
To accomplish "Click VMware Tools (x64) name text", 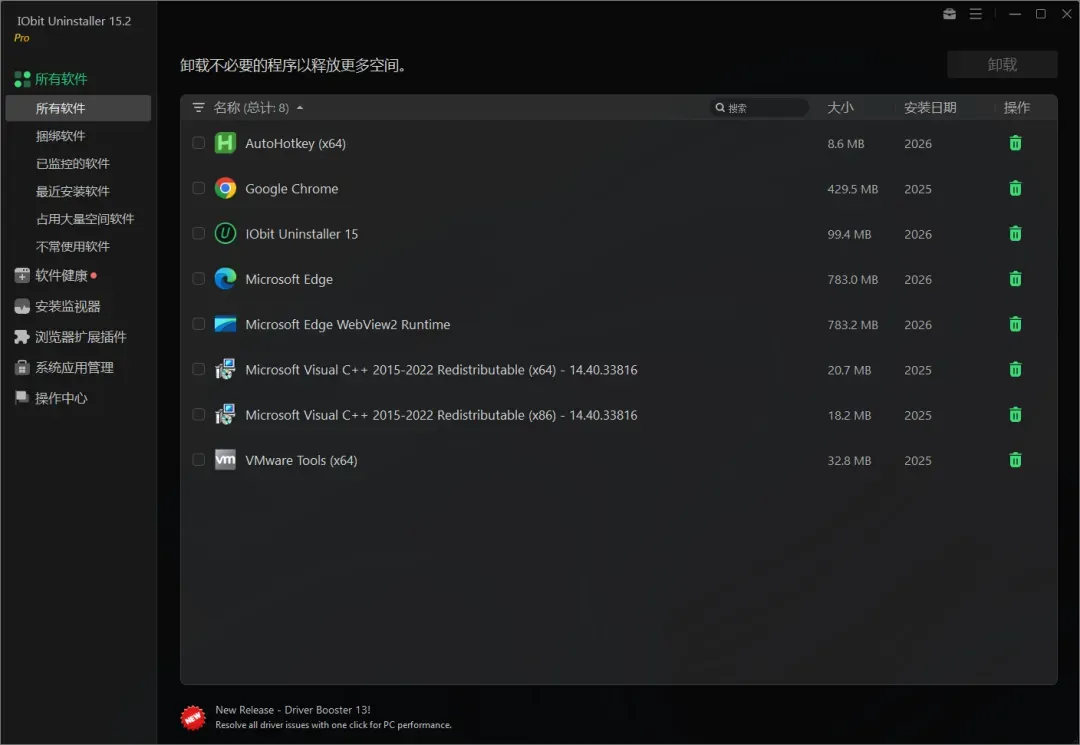I will [x=301, y=460].
